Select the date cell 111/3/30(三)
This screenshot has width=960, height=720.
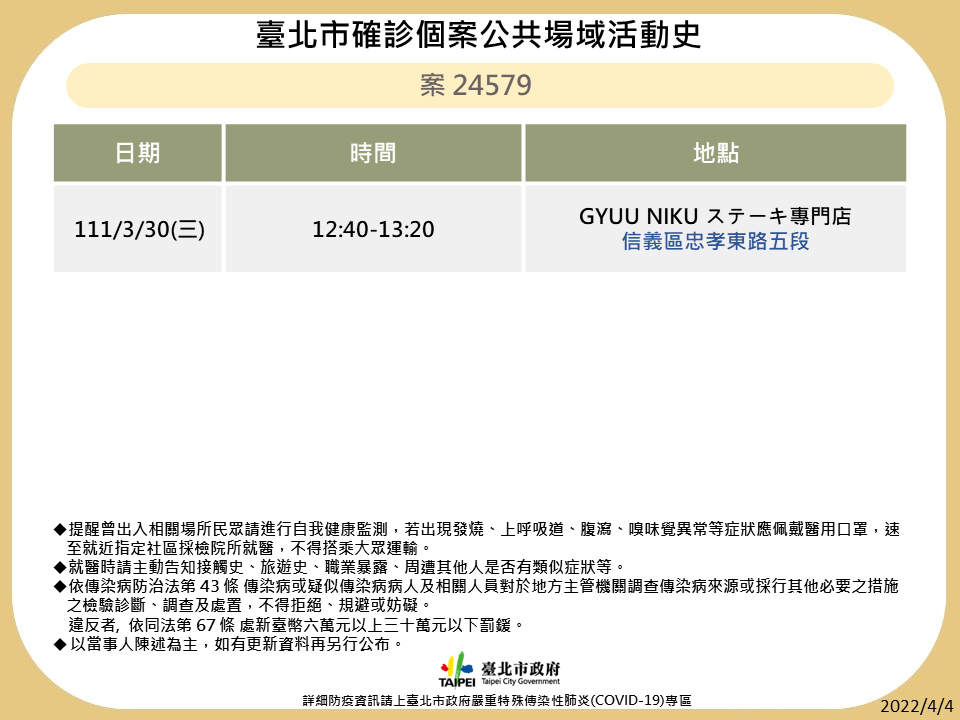(140, 230)
